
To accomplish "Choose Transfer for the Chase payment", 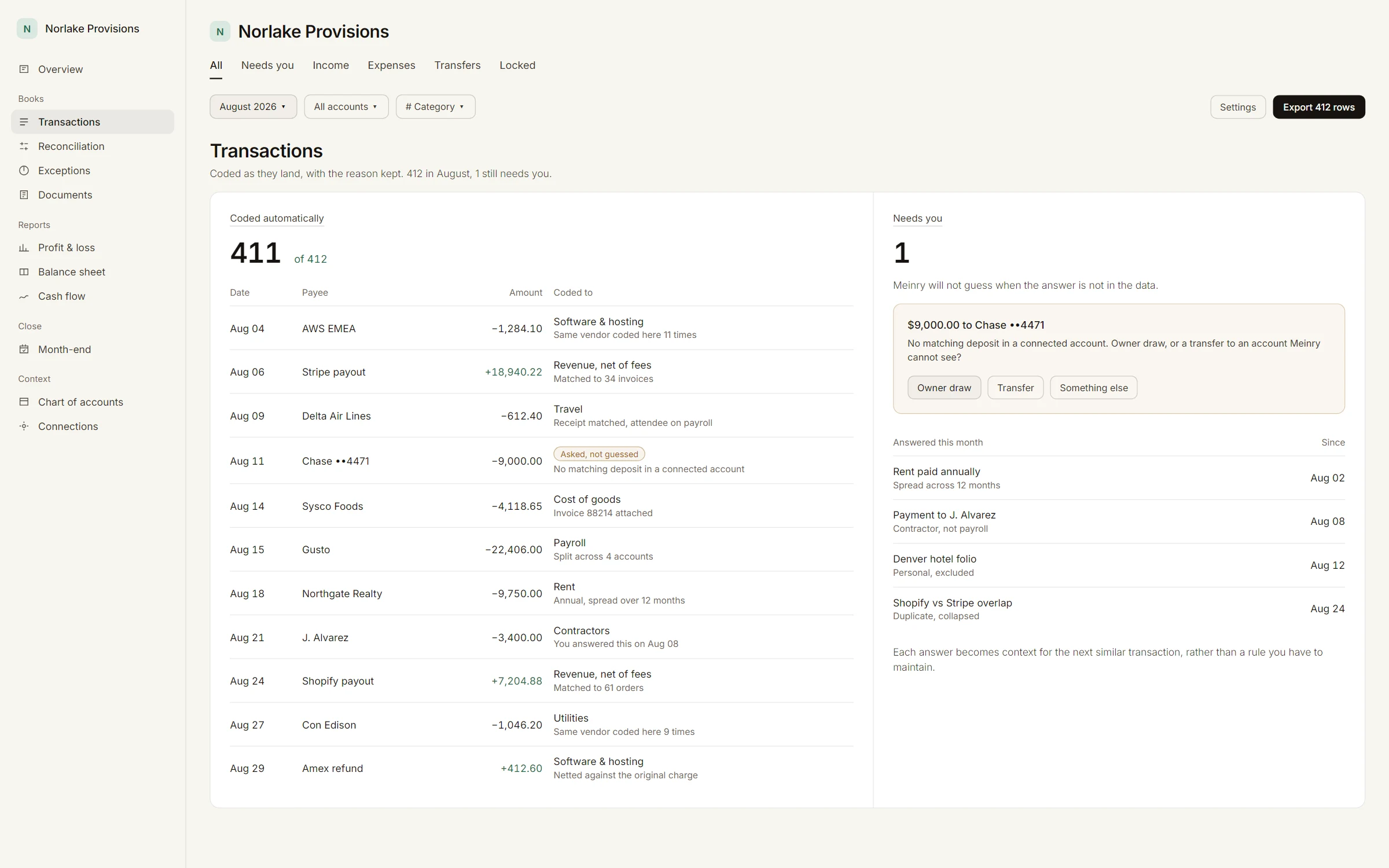I will click(x=1015, y=388).
